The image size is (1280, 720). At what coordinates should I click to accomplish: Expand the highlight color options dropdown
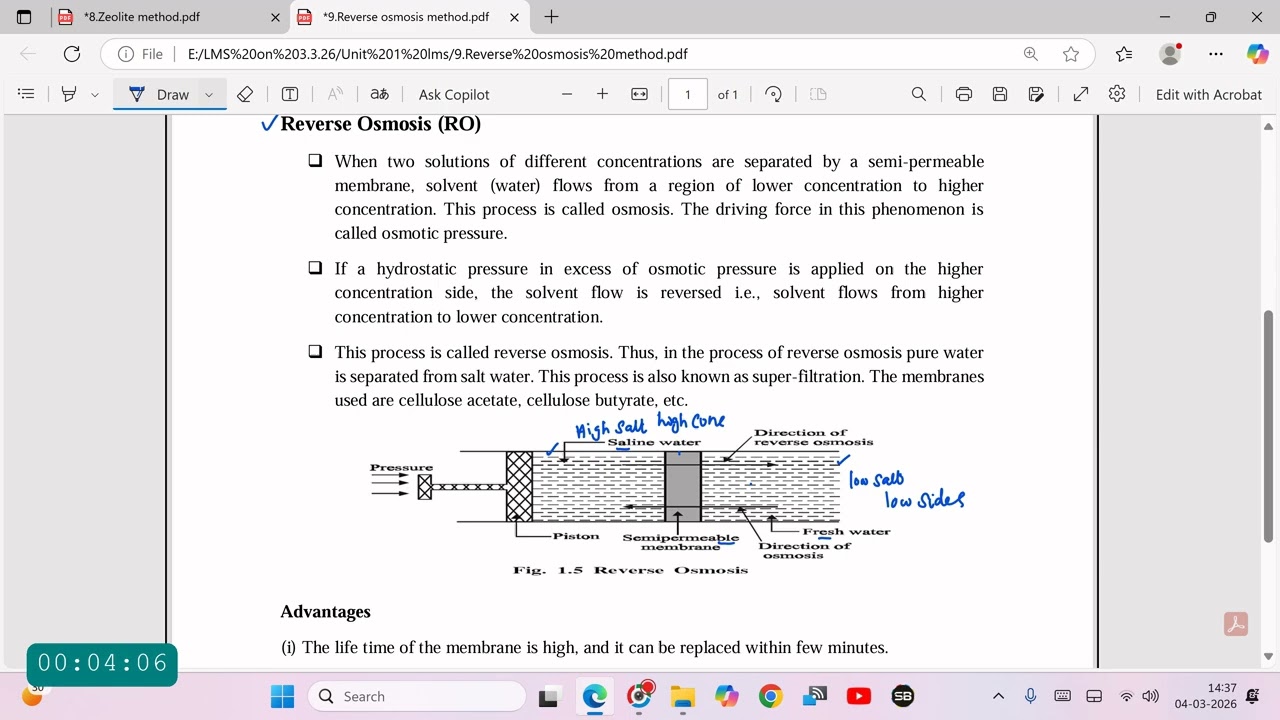pyautogui.click(x=95, y=94)
